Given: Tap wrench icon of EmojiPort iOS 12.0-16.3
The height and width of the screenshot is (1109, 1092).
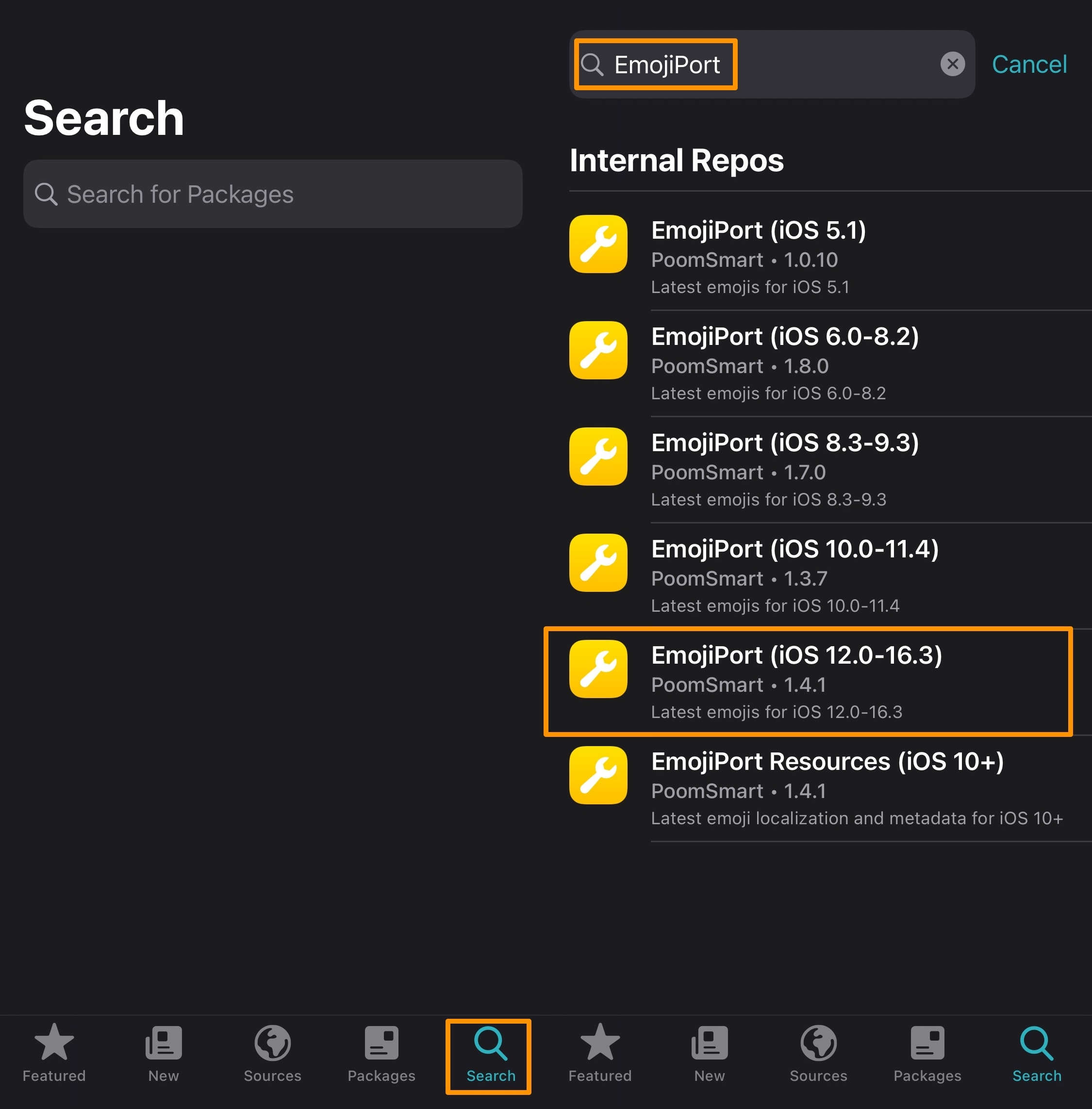Looking at the screenshot, I should tap(598, 669).
